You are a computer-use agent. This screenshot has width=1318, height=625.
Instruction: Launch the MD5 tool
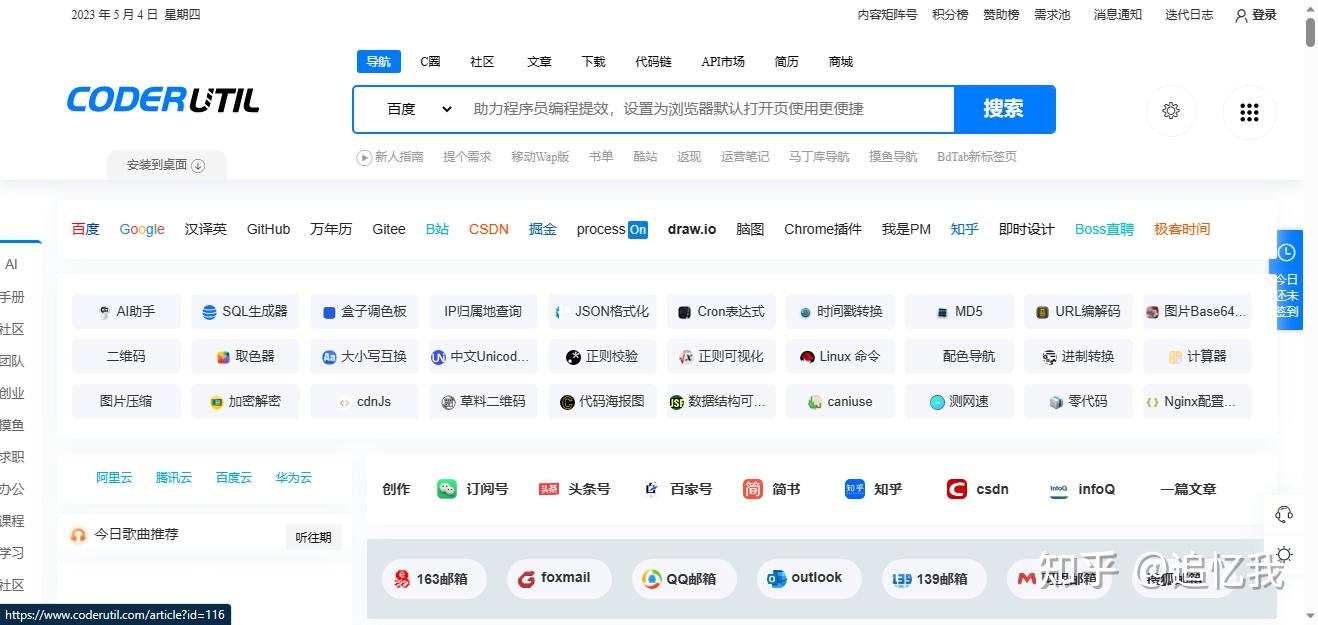tap(958, 311)
